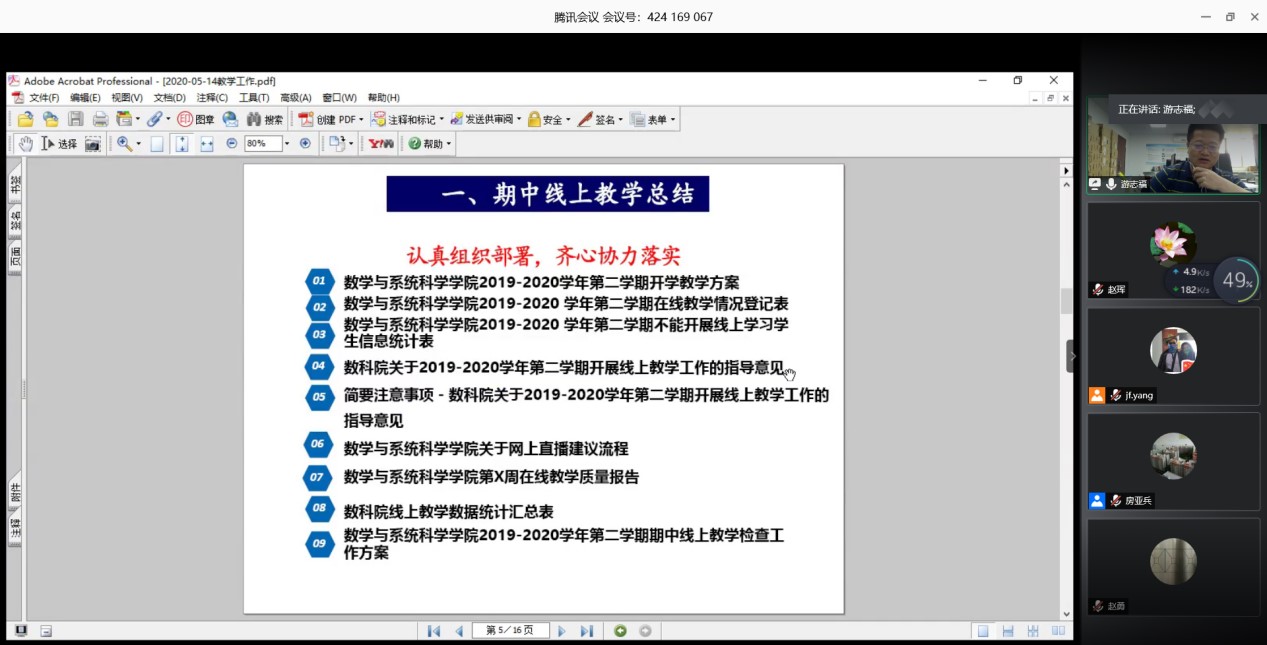
Task: Toggle Fit Width view mode
Action: [207, 144]
